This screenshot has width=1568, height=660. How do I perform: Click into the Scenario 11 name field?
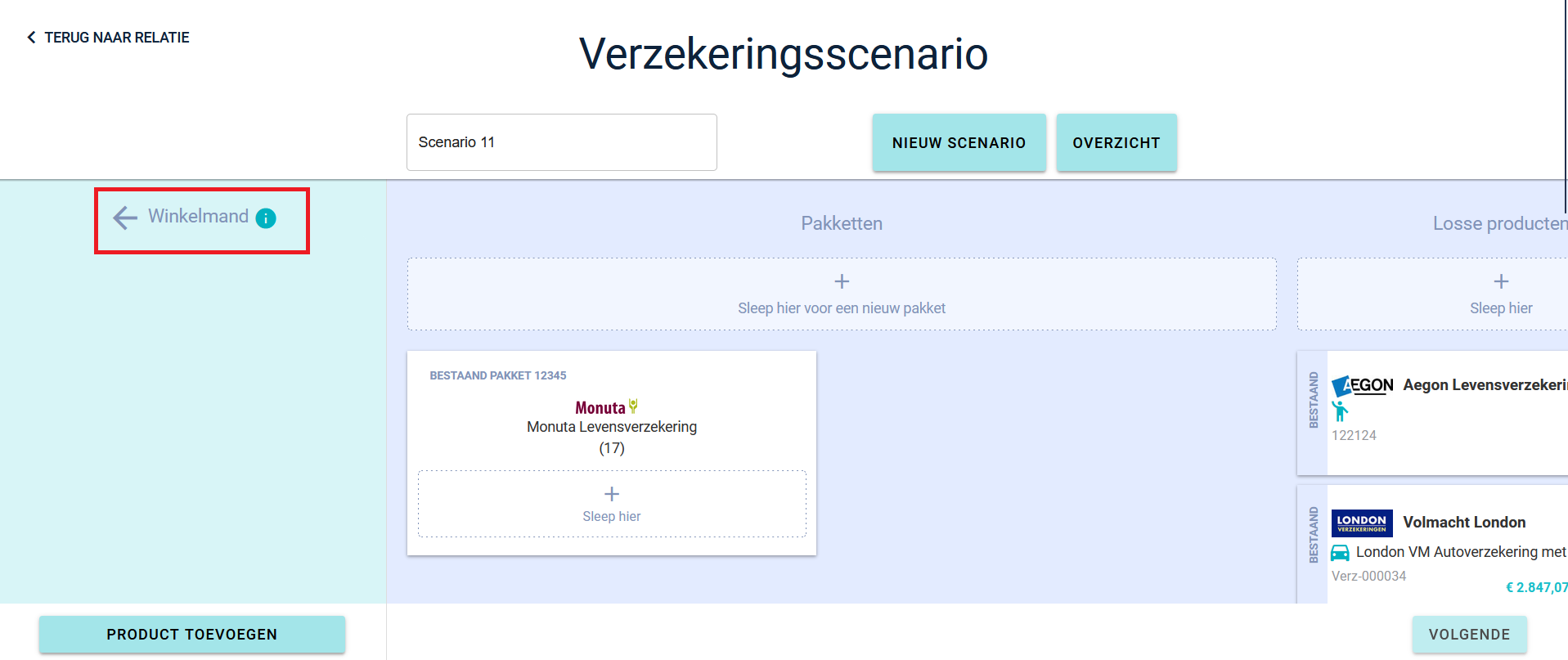coord(562,142)
